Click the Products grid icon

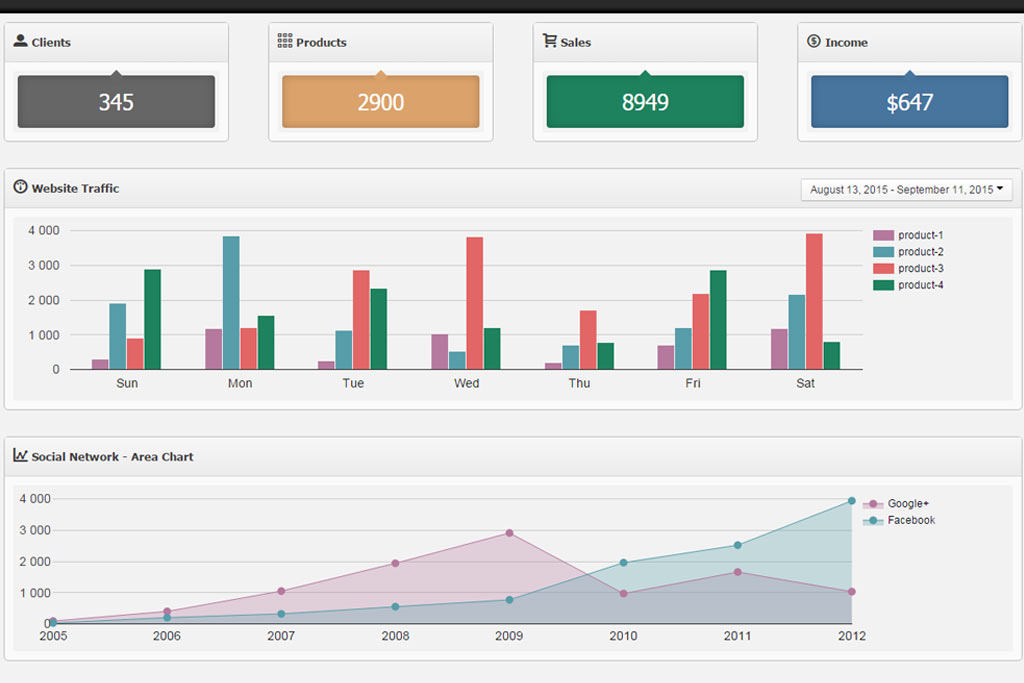(x=283, y=42)
